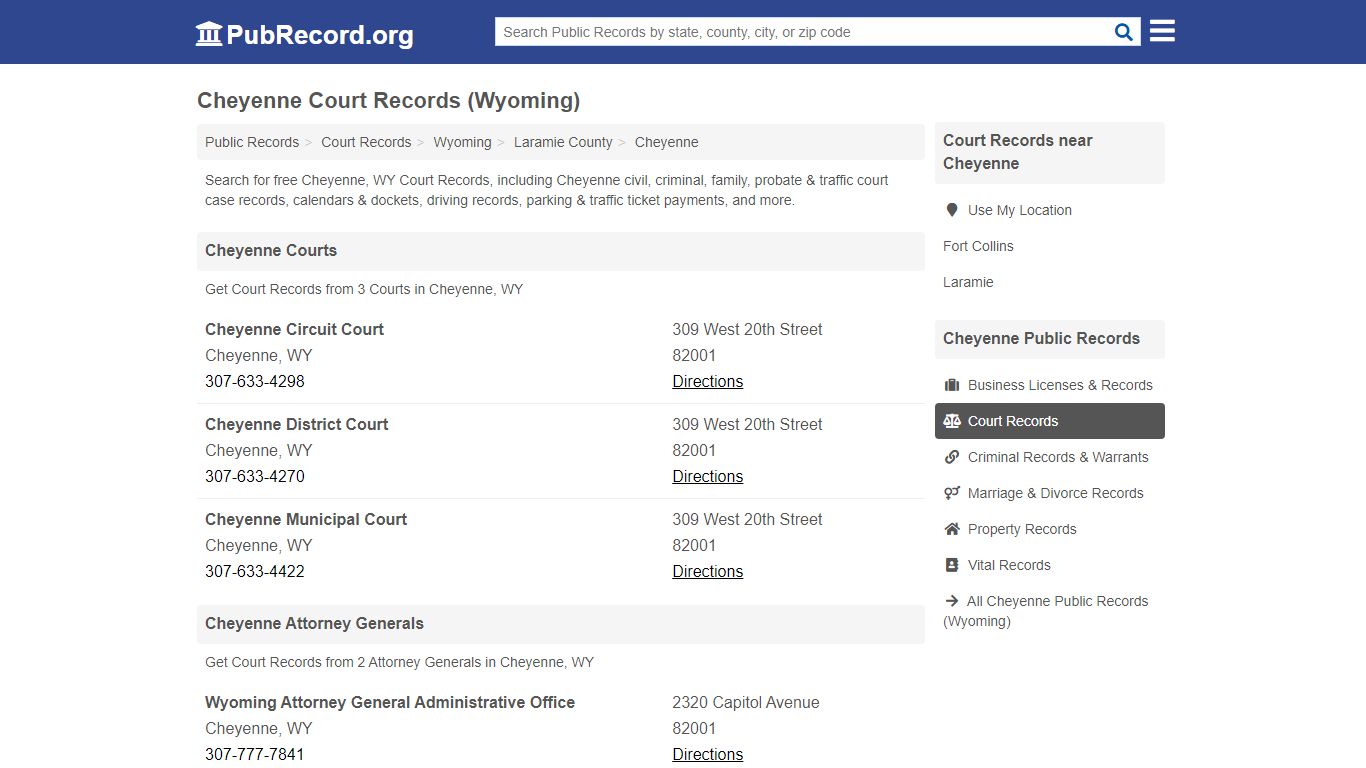This screenshot has height=768, width=1366.
Task: Get Directions to Attorney General Administrative Office
Action: [x=708, y=754]
